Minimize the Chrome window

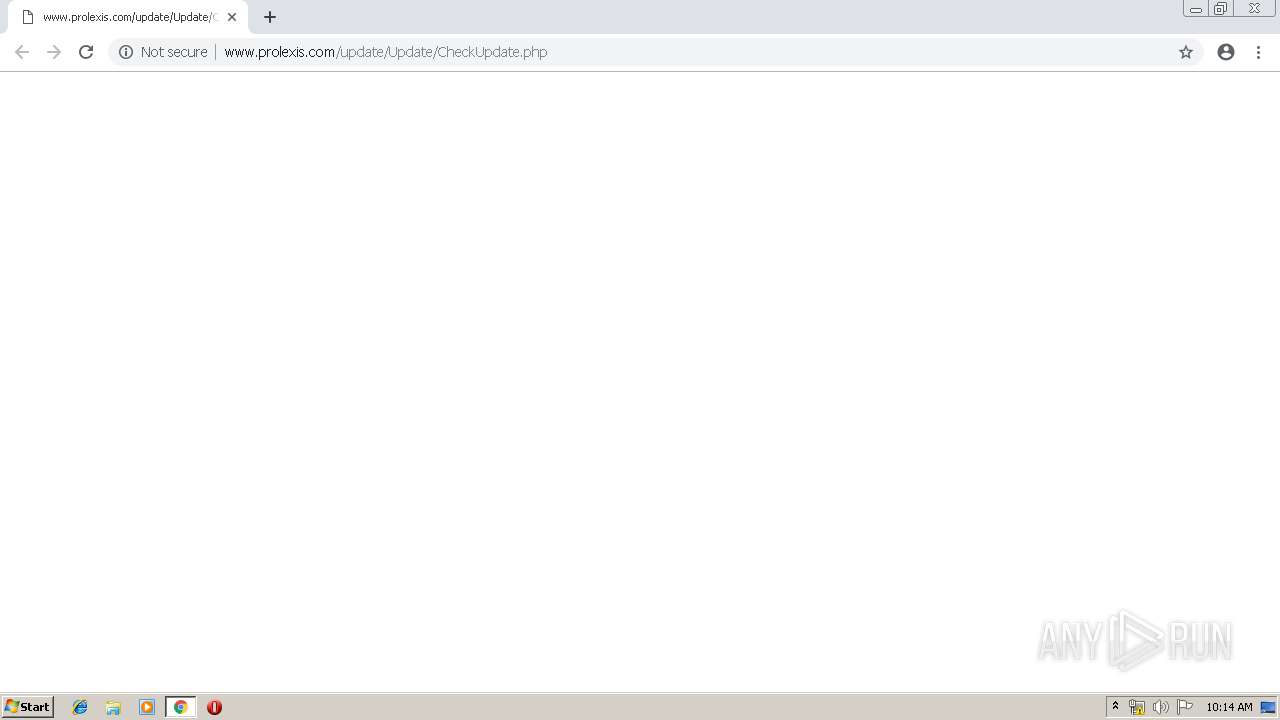(x=1195, y=9)
